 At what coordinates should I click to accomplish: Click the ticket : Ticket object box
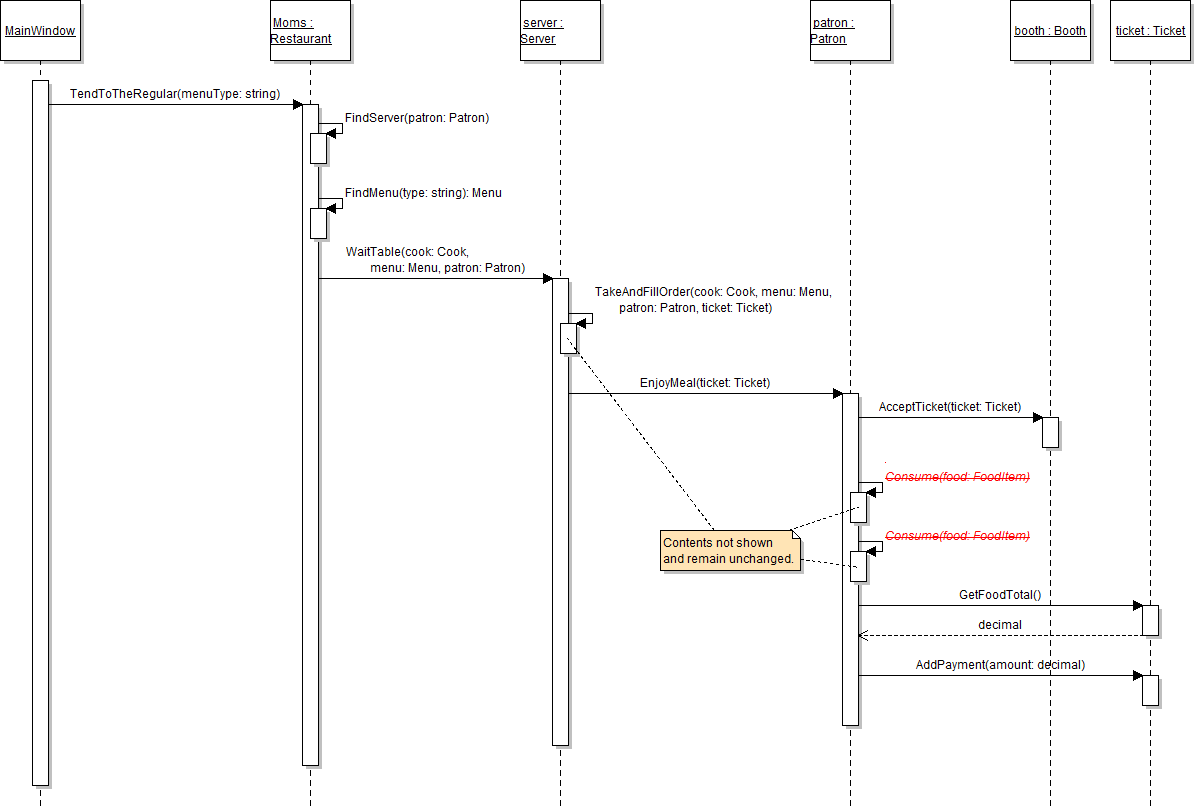1150,31
